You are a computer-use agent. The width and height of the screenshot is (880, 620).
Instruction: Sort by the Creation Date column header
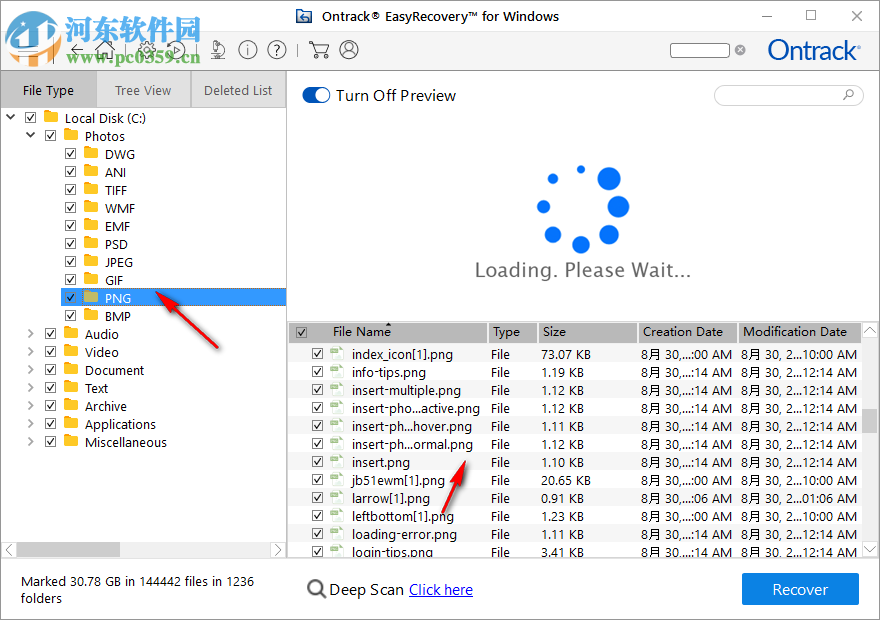687,332
